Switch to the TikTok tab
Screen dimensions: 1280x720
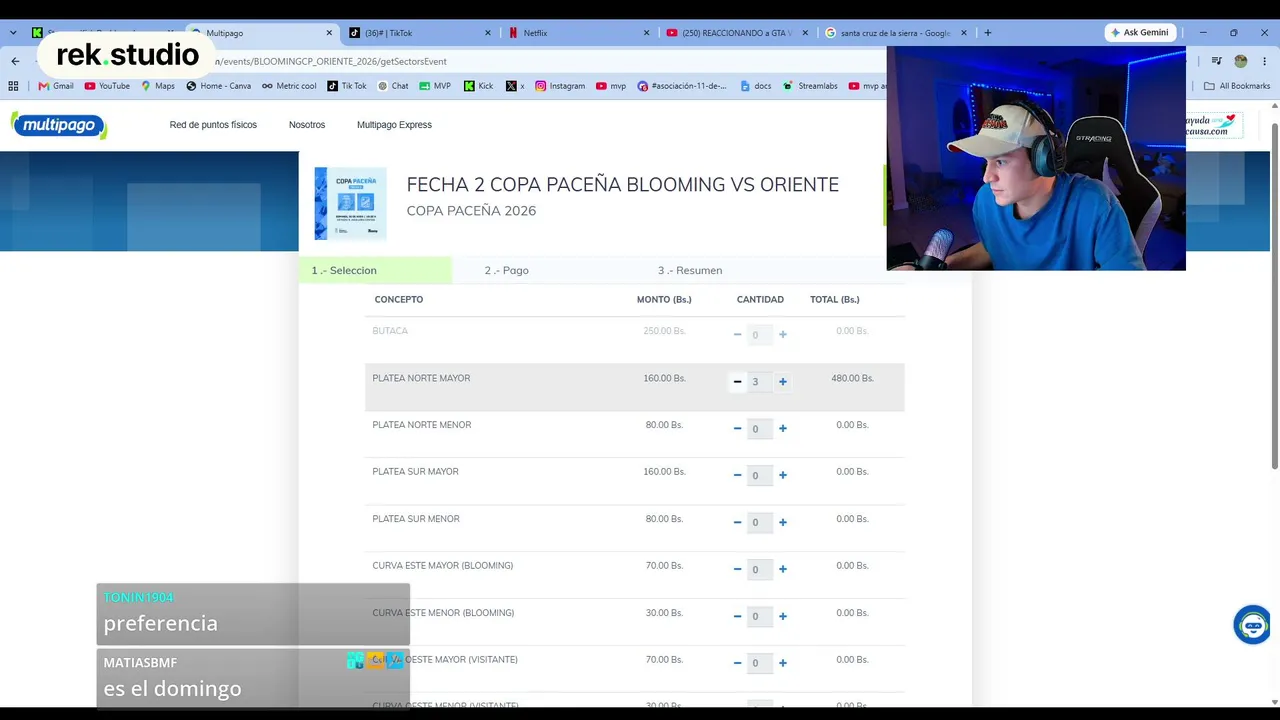coord(419,33)
